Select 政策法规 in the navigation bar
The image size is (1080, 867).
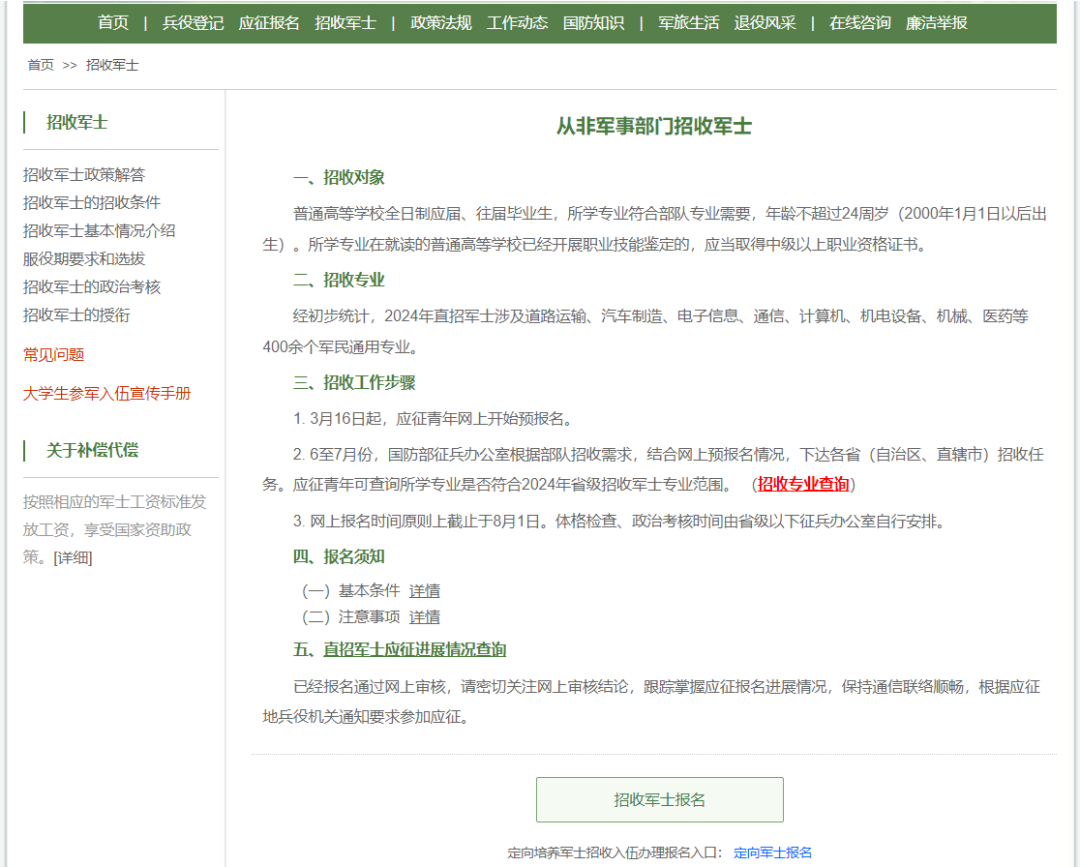point(441,23)
